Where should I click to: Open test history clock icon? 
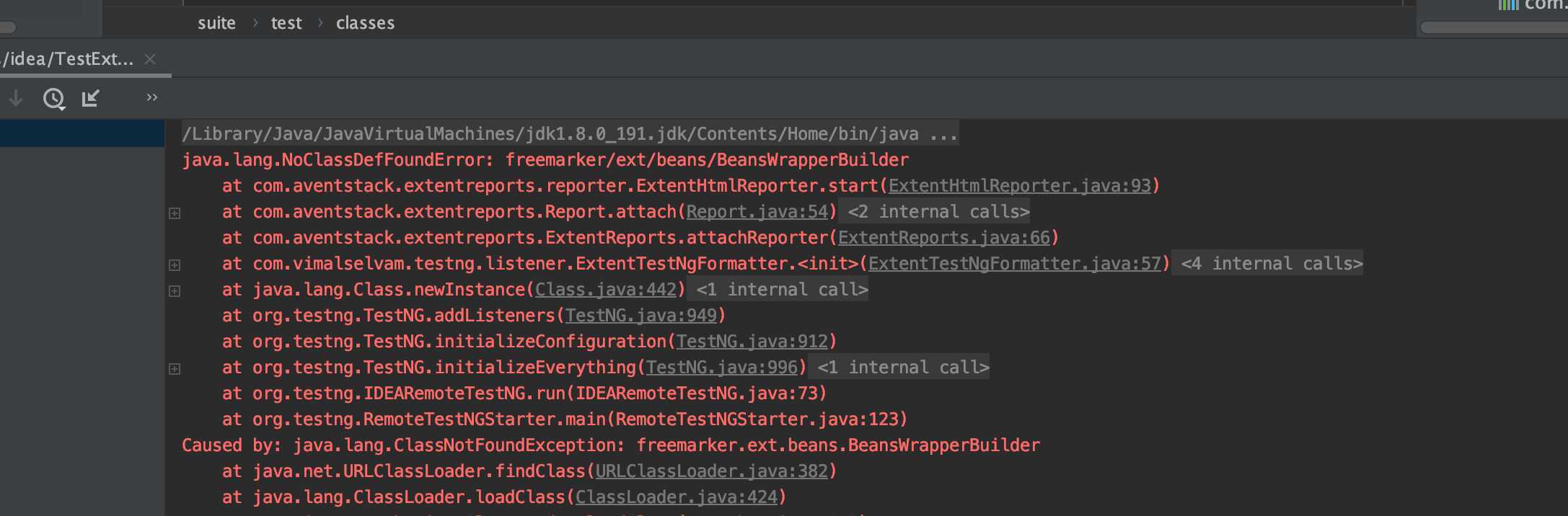point(54,99)
